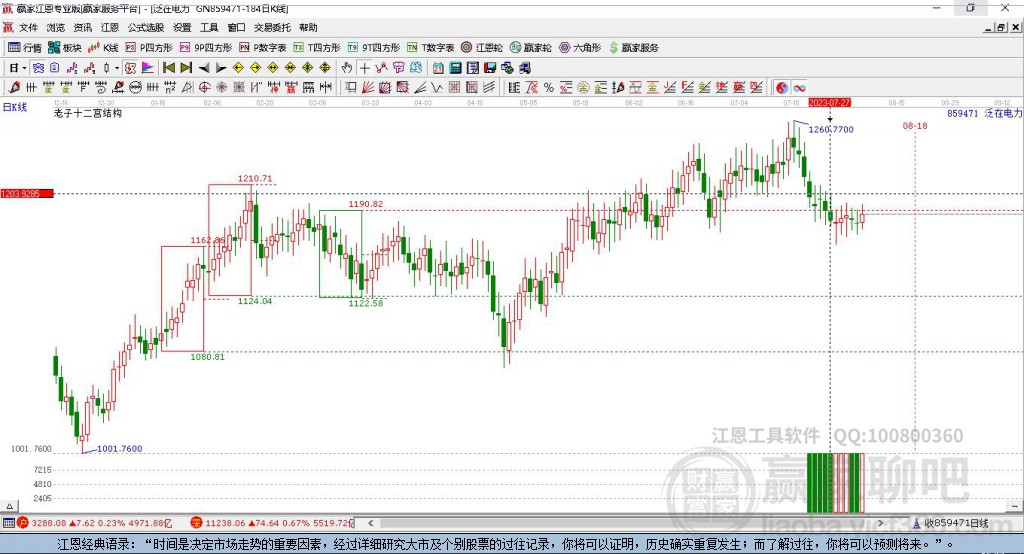Click the 日K线 label

[15, 107]
